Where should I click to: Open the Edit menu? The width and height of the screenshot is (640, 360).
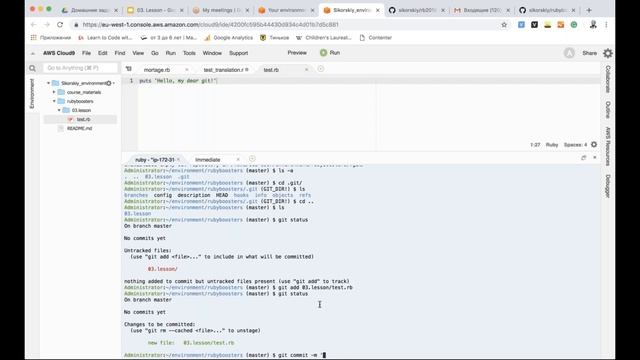[x=102, y=53]
